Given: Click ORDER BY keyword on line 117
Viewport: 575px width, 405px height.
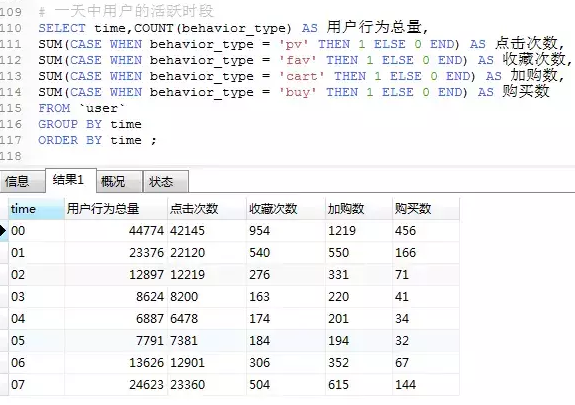Looking at the screenshot, I should (70, 140).
